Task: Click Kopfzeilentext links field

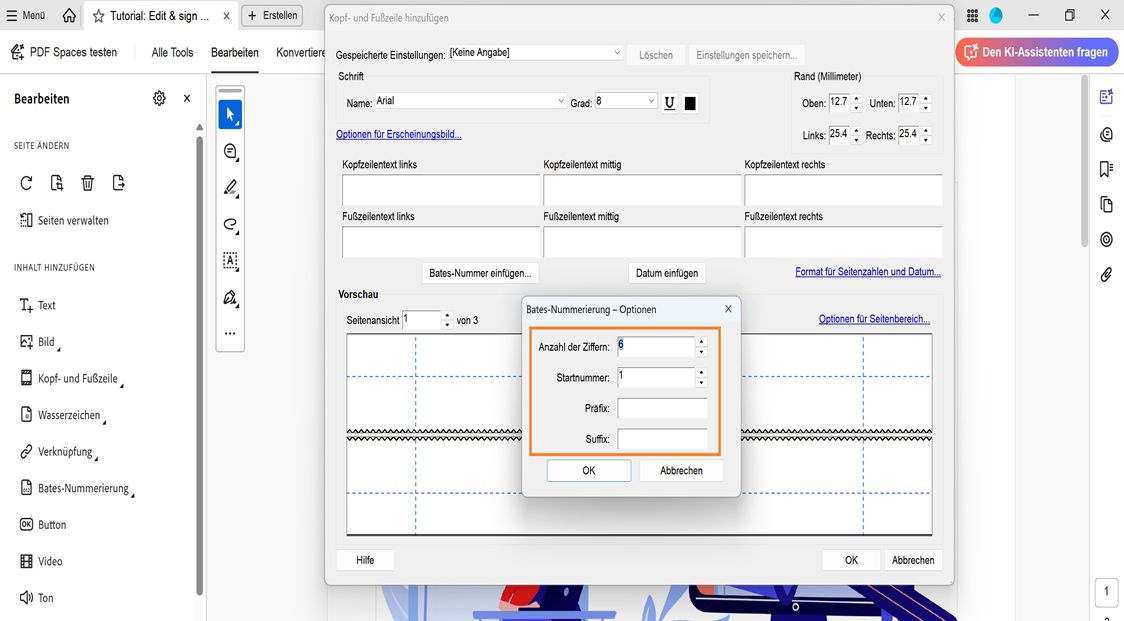Action: (441, 190)
